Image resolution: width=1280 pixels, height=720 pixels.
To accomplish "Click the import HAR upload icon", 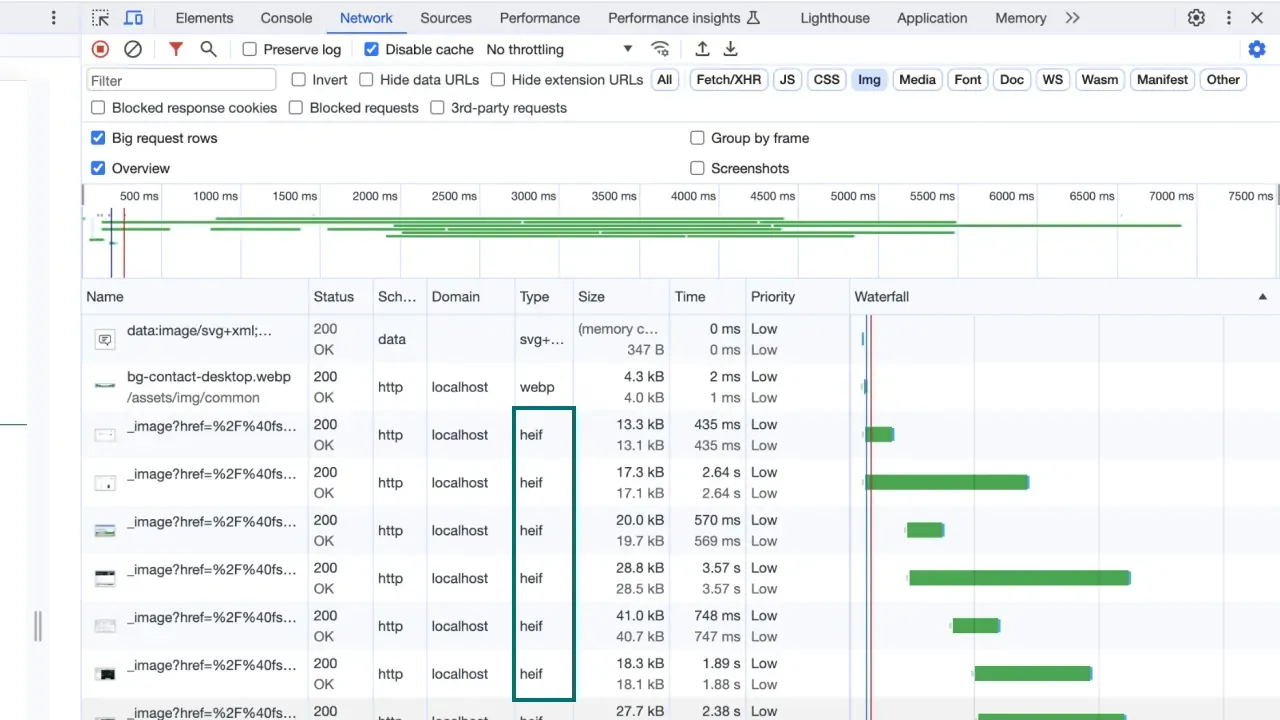I will pyautogui.click(x=702, y=49).
